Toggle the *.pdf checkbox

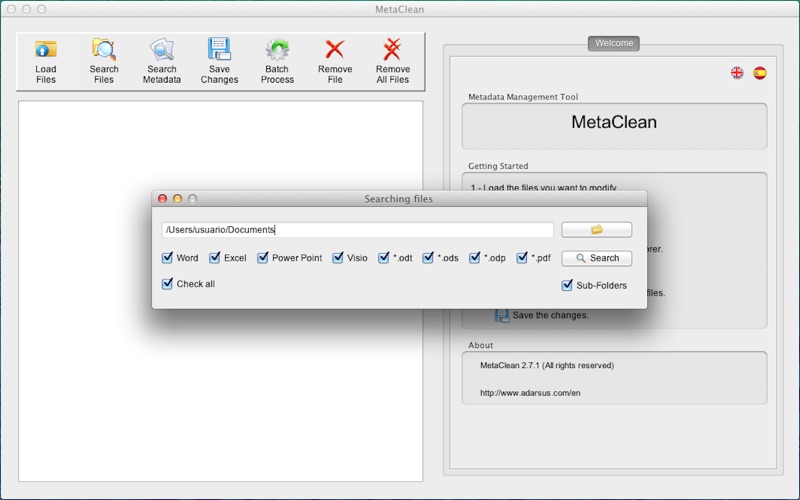click(522, 258)
